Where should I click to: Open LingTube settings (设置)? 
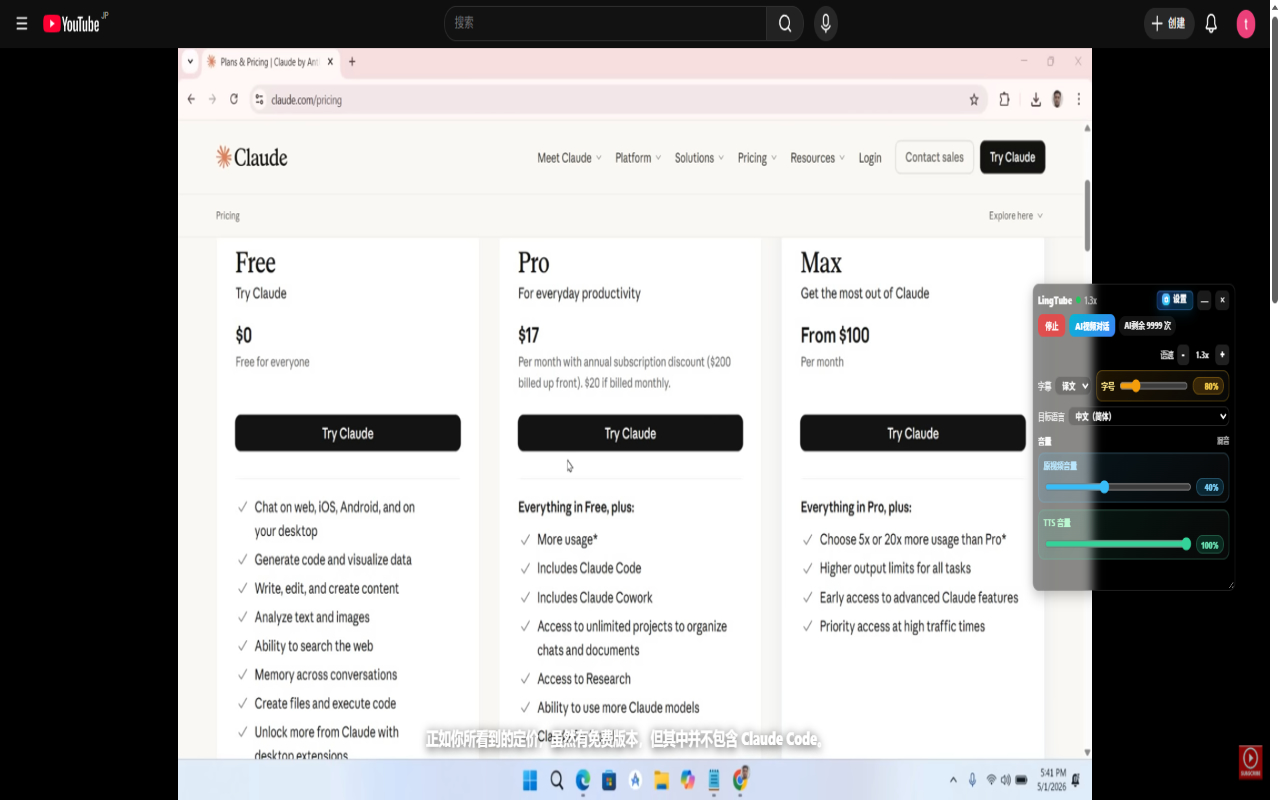[1175, 300]
